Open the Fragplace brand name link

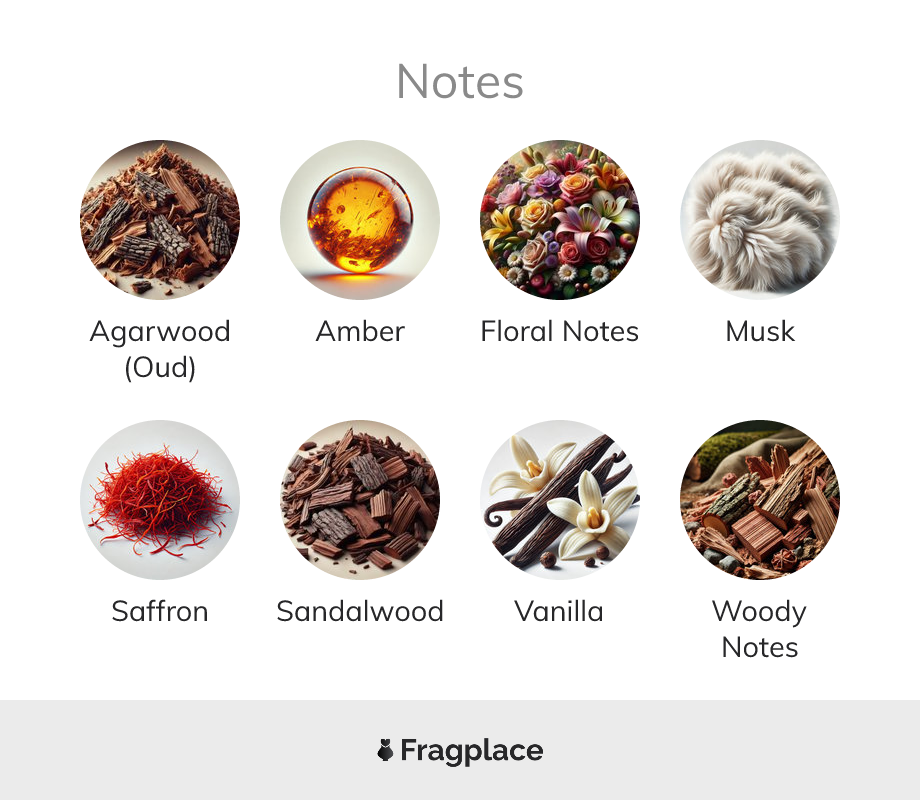pos(472,751)
